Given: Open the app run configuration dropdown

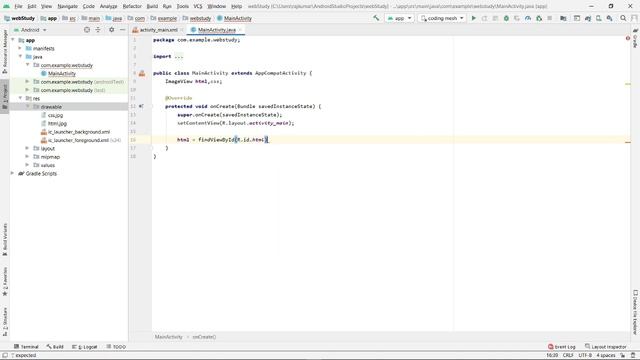Looking at the screenshot, I should click(x=399, y=18).
